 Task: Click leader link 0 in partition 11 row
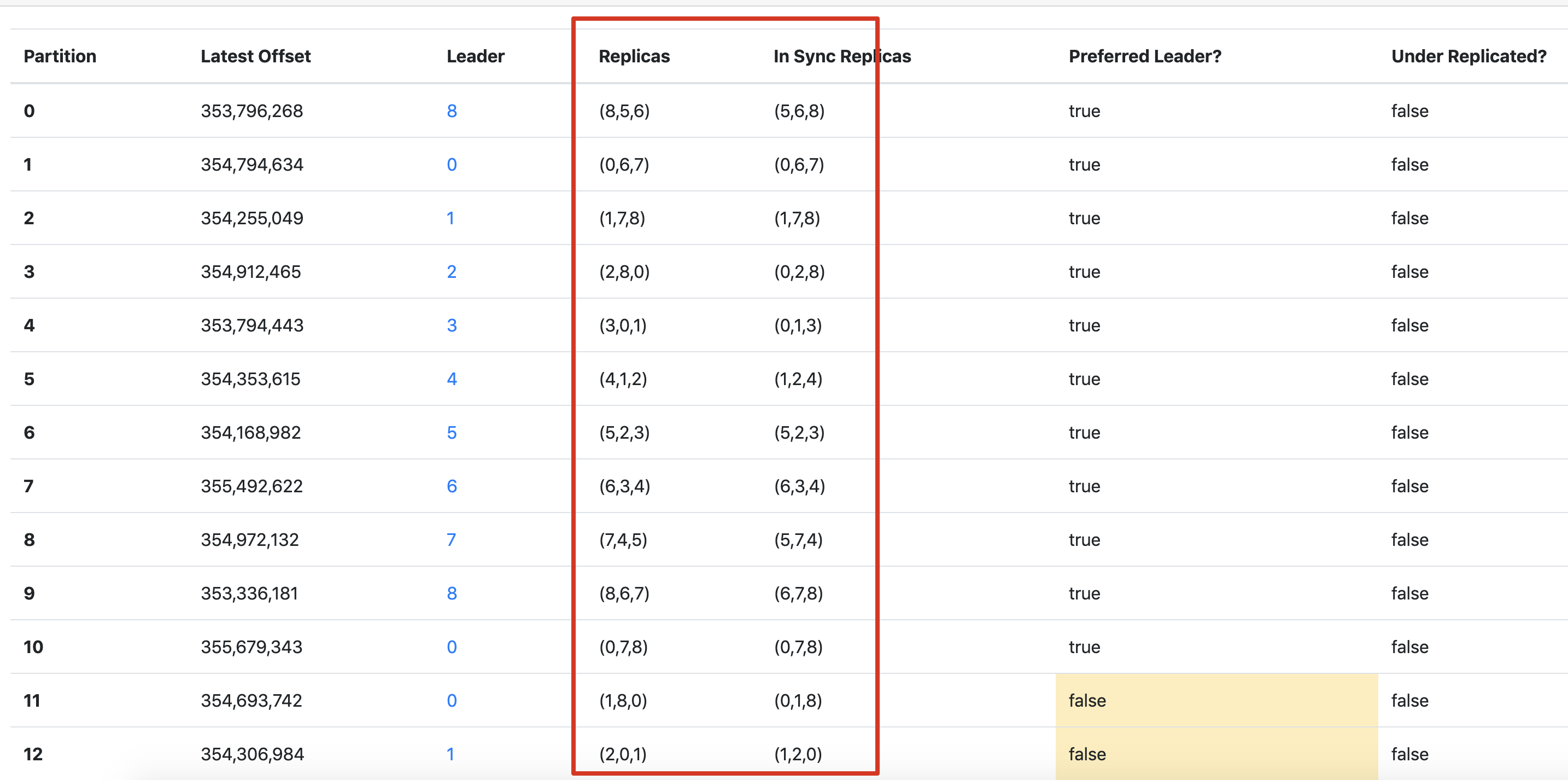(452, 700)
